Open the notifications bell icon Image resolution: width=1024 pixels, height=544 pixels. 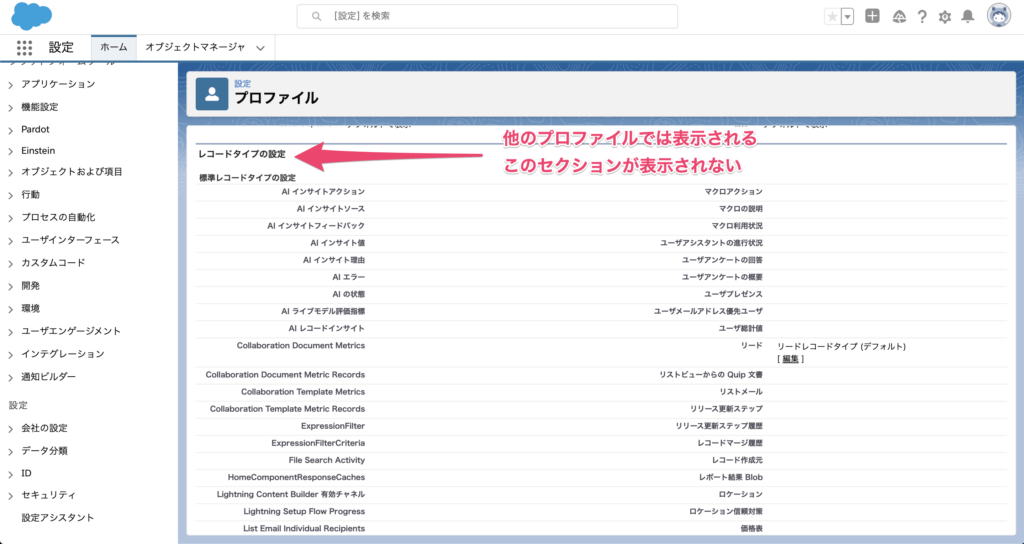click(x=968, y=17)
